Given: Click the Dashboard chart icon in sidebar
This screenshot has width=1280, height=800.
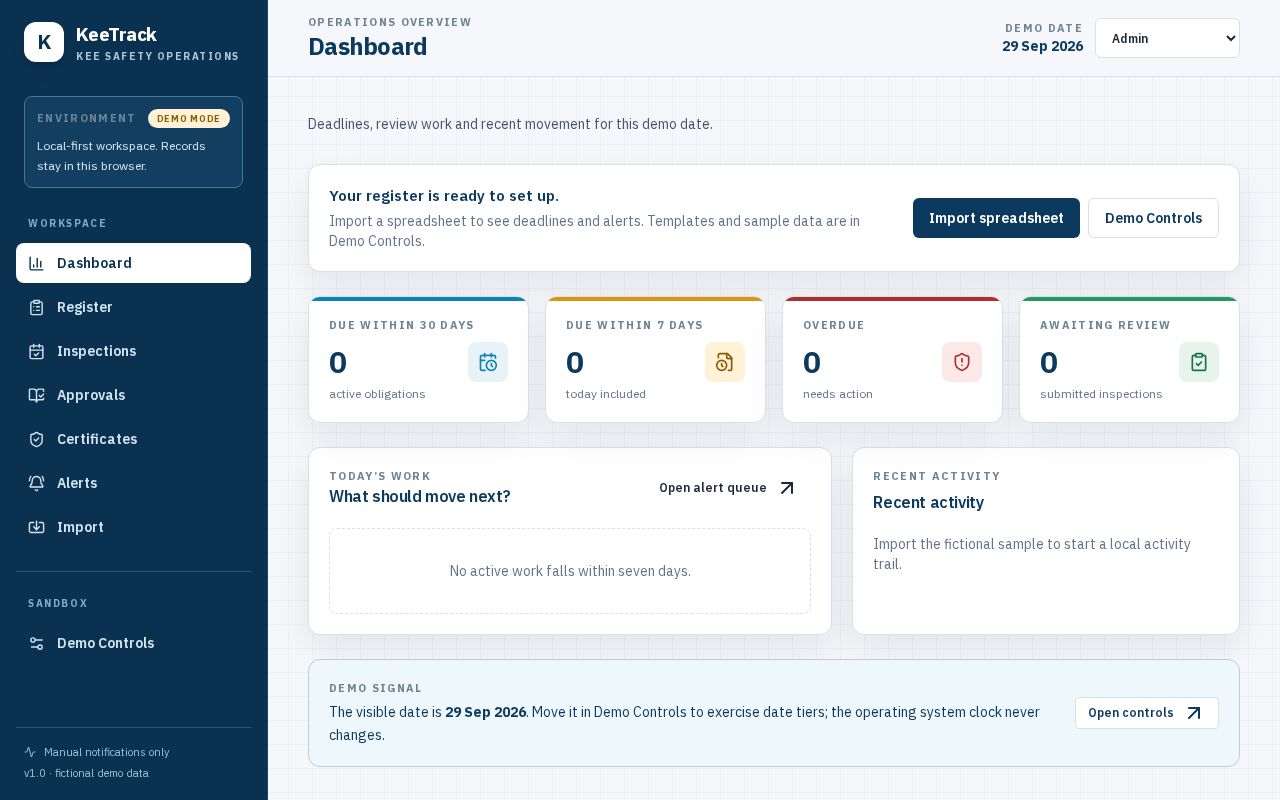Looking at the screenshot, I should click(36, 263).
